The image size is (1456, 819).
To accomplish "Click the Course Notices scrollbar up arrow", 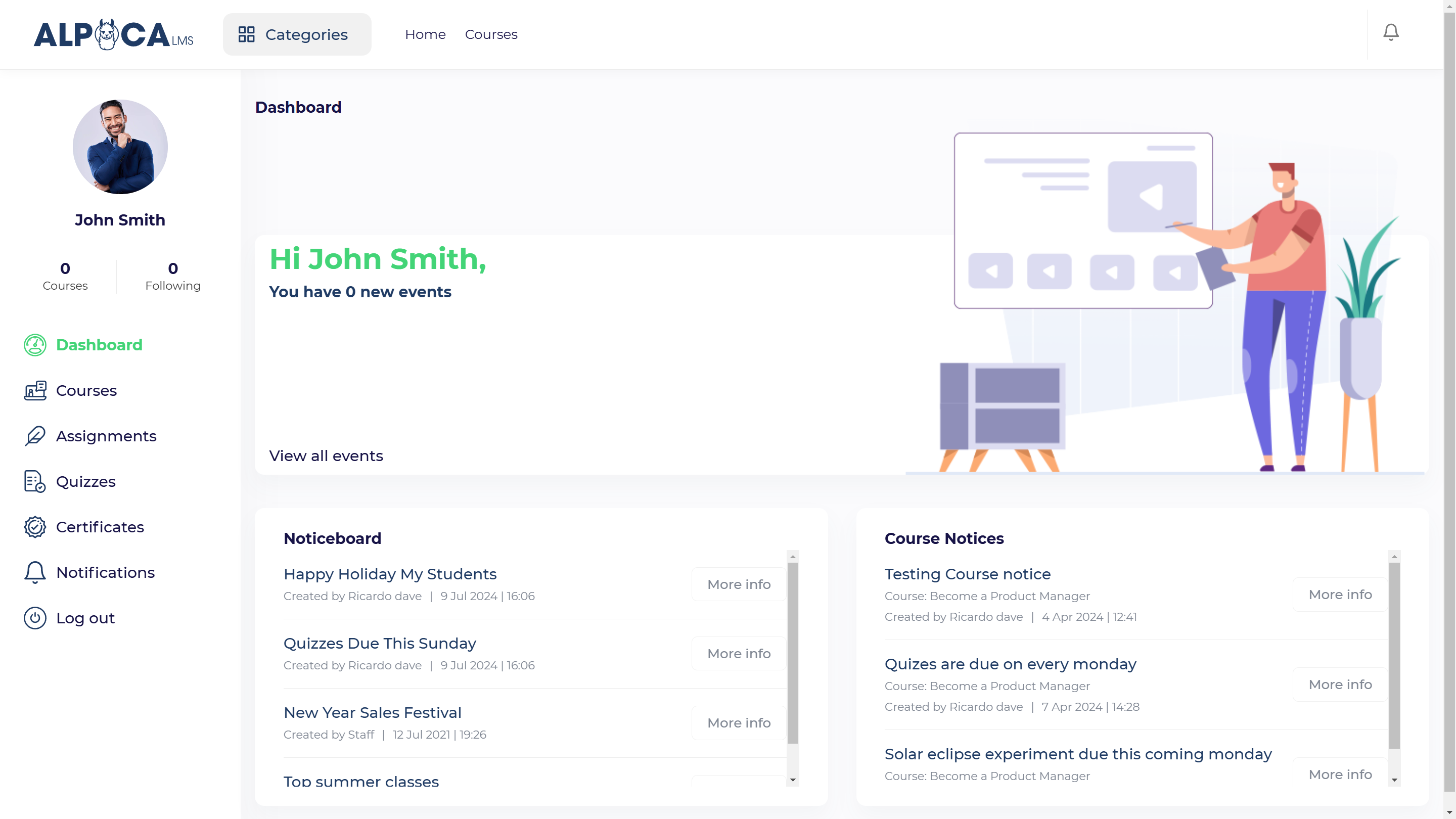I will tap(1394, 557).
